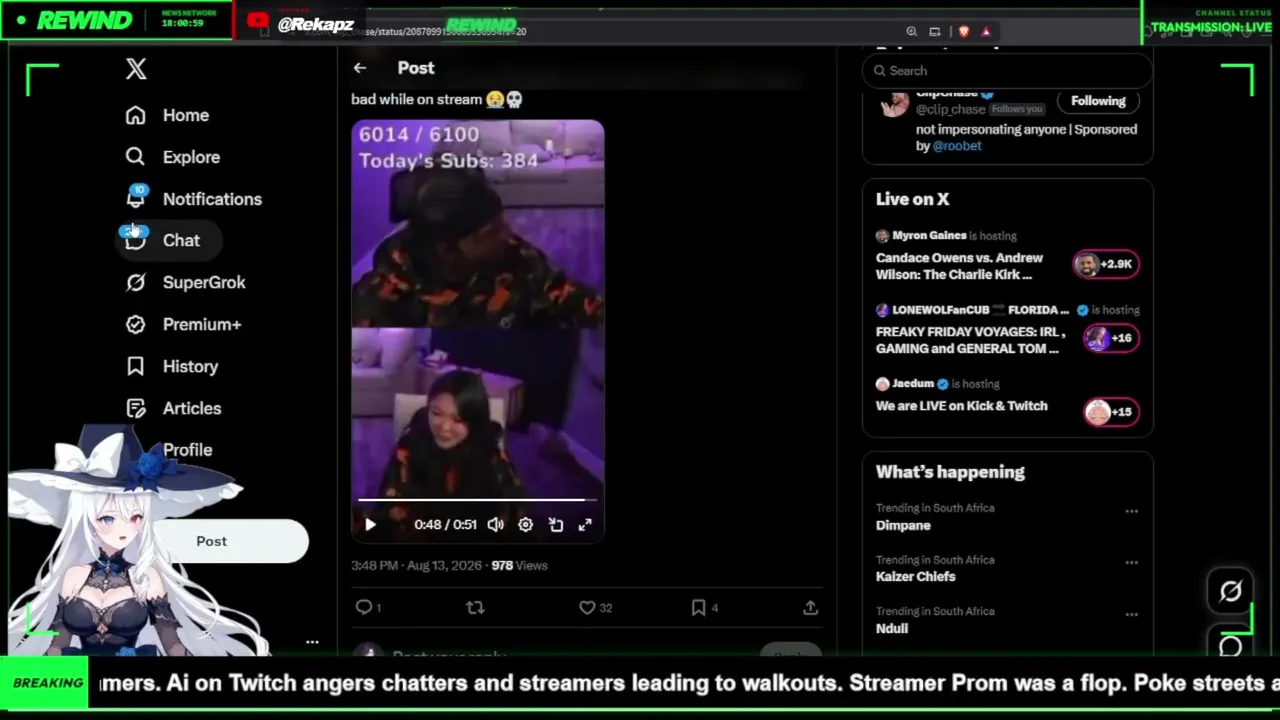Click the Home house icon
The image size is (1280, 720).
(x=135, y=115)
